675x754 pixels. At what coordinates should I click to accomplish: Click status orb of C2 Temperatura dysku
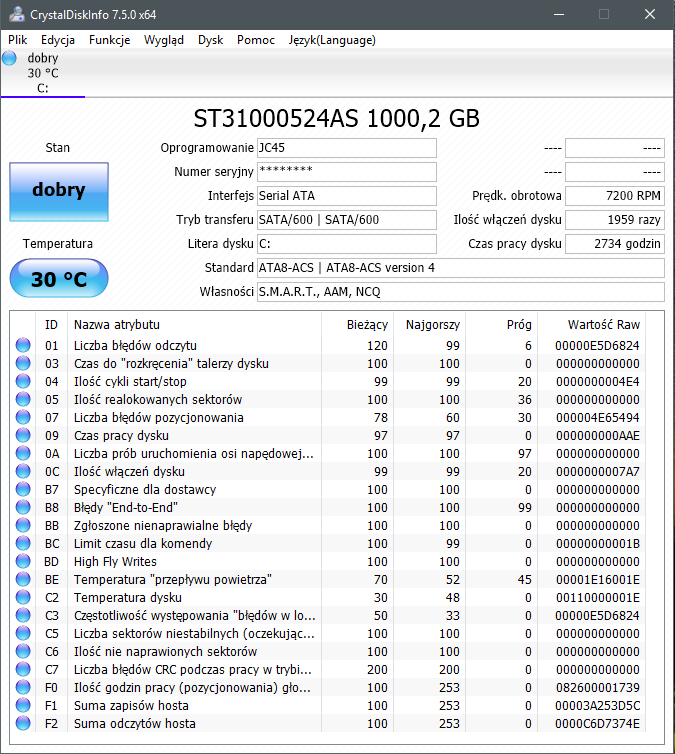click(x=23, y=597)
